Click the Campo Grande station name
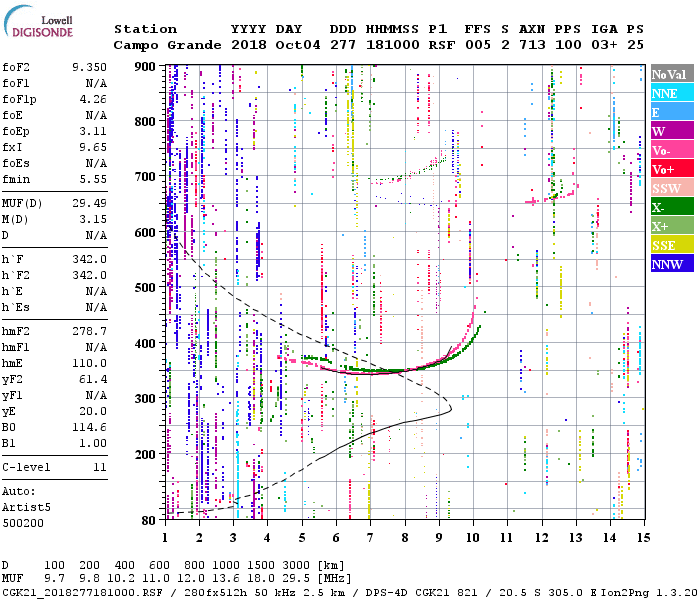The height and width of the screenshot is (600, 700). pyautogui.click(x=167, y=45)
